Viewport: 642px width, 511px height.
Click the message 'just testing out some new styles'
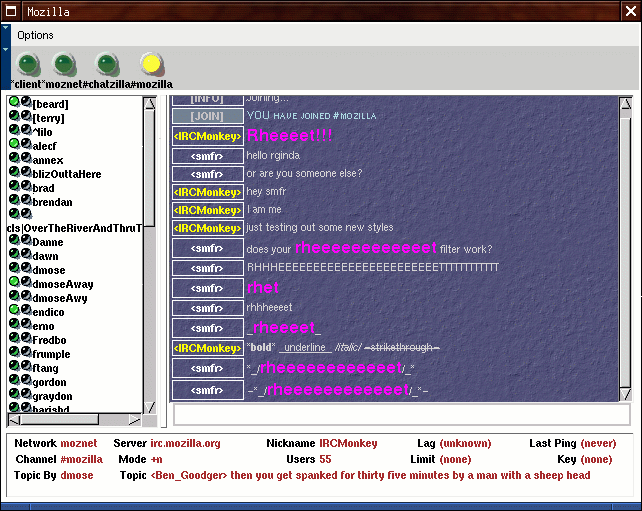pyautogui.click(x=319, y=227)
